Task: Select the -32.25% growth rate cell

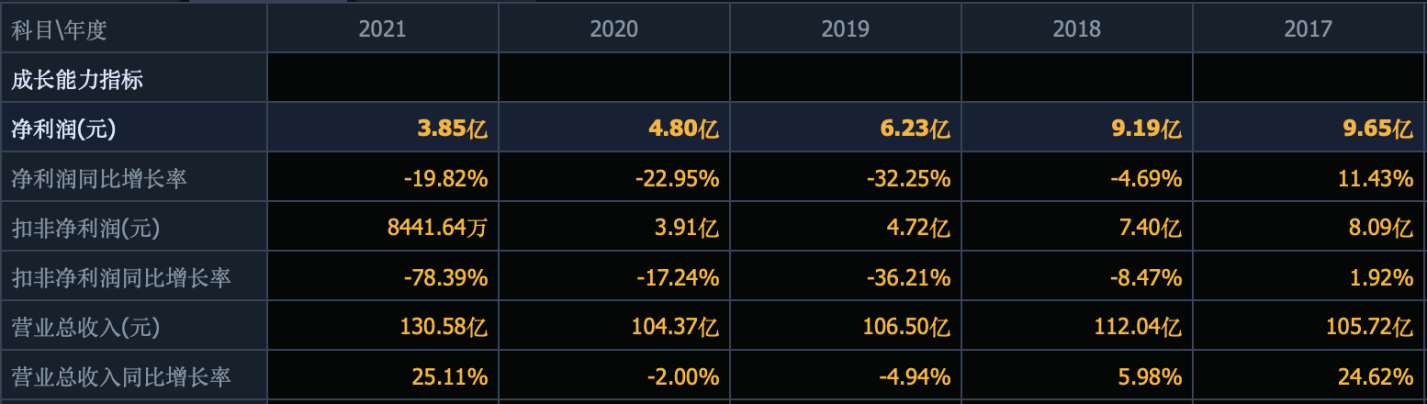Action: tap(907, 179)
